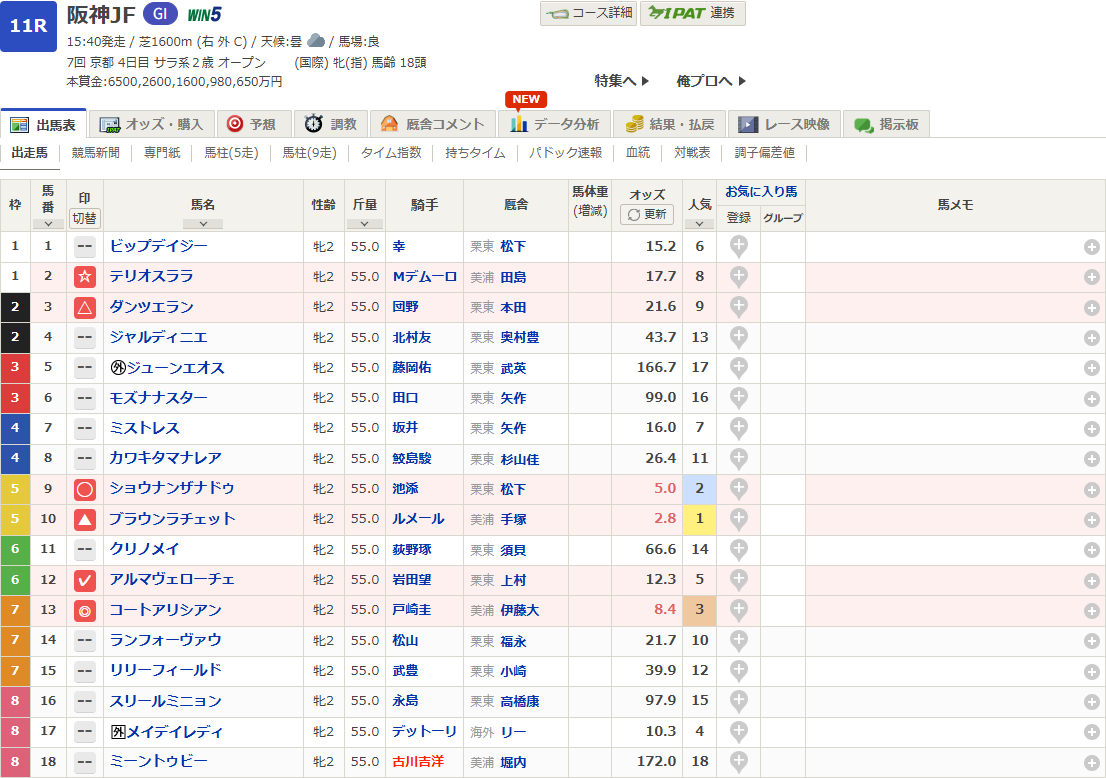Toggle the empty mark box for ミストレス
The height and width of the screenshot is (778, 1106).
click(85, 428)
